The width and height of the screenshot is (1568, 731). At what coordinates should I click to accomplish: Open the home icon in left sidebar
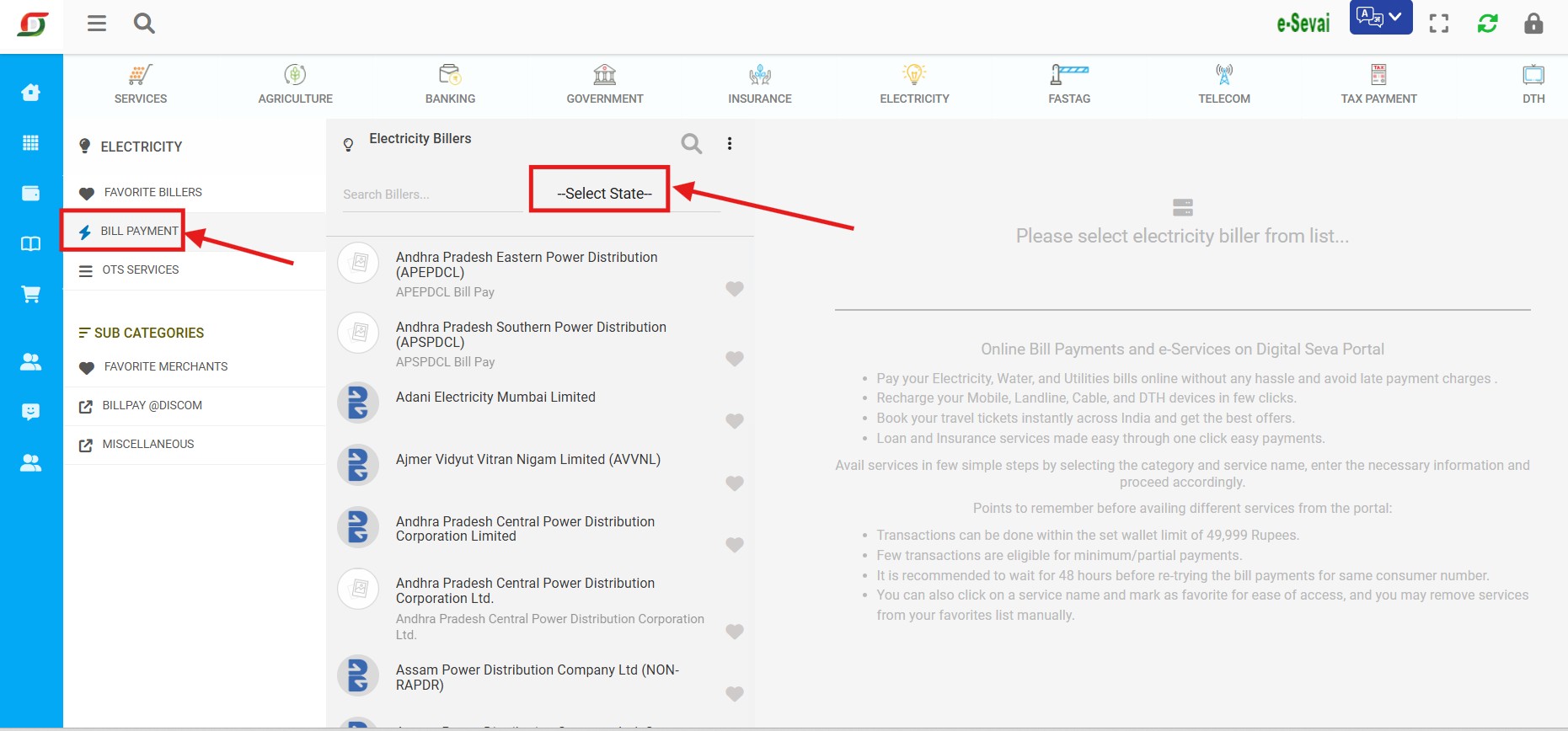[31, 93]
